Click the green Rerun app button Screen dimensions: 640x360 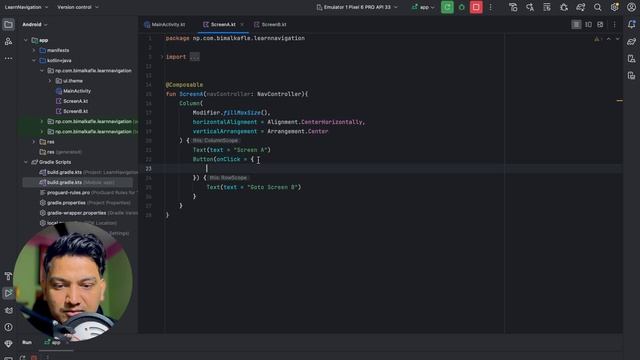(x=447, y=7)
